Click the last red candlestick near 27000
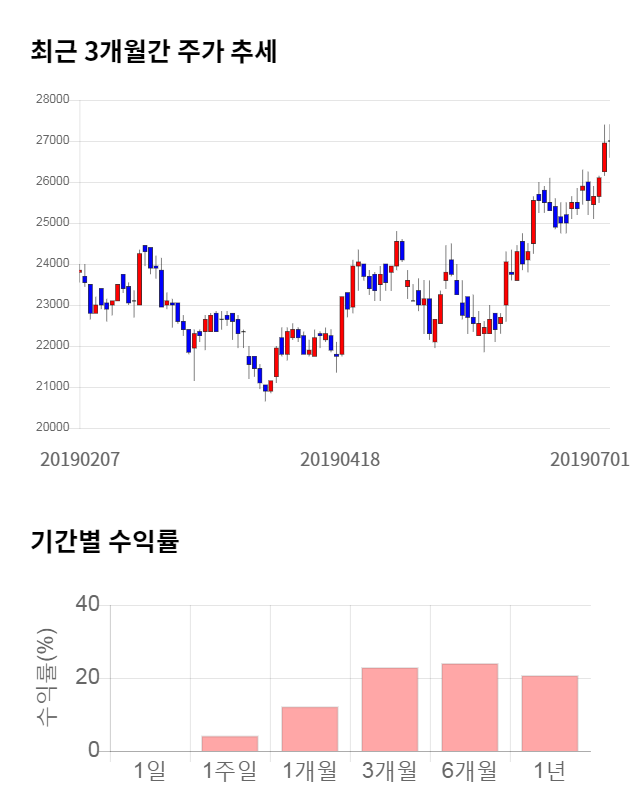Screen dimensions: 640x810 coord(605,157)
